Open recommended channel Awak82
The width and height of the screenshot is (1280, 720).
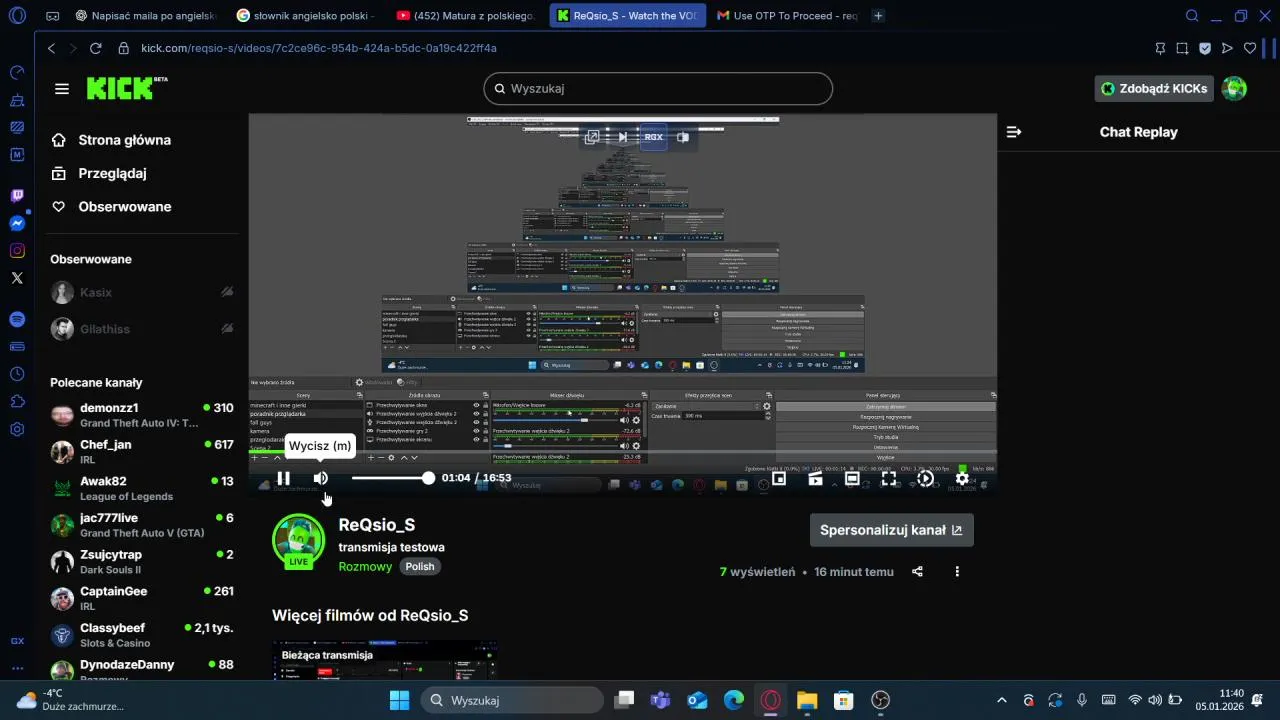click(142, 488)
